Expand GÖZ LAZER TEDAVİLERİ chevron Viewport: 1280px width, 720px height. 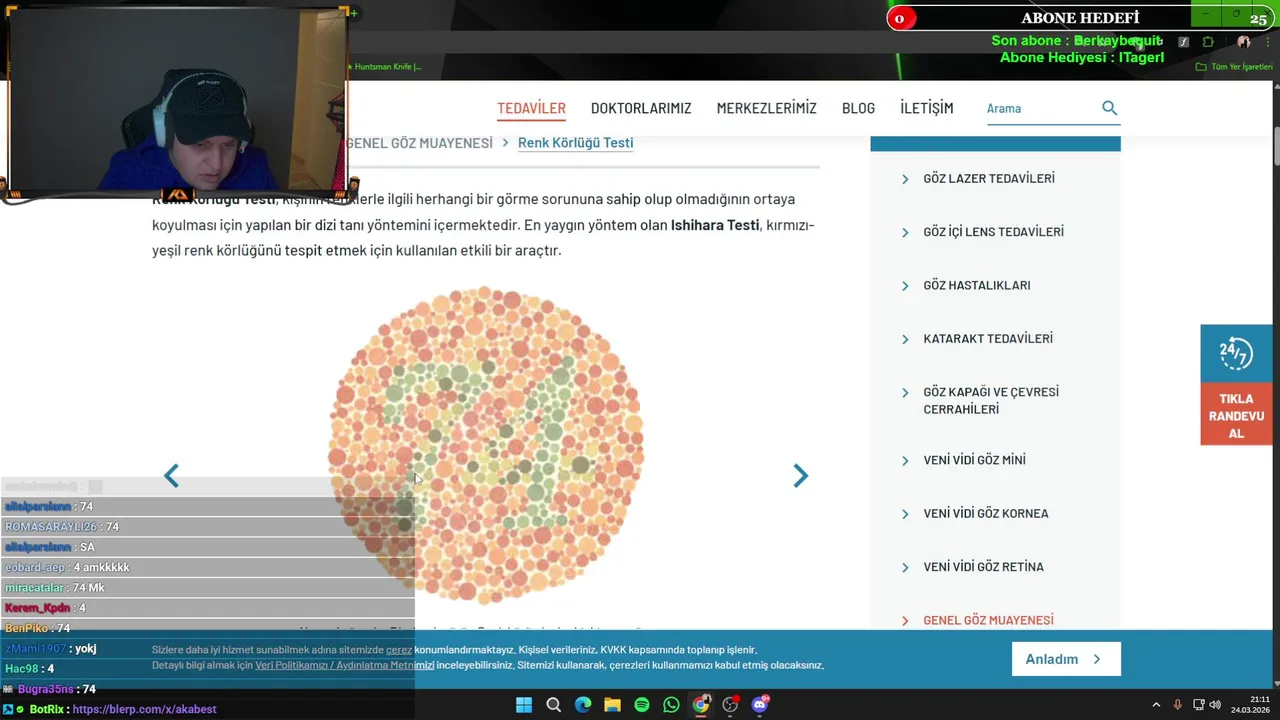pyautogui.click(x=905, y=179)
